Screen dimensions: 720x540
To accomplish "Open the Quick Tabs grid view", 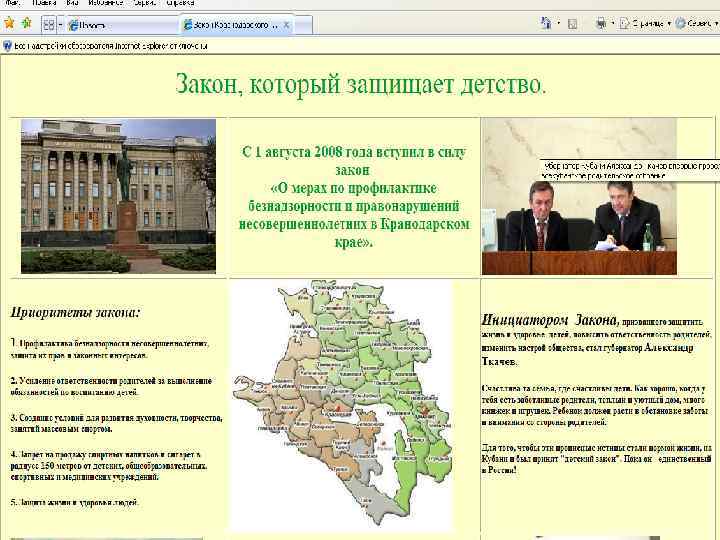I will pyautogui.click(x=49, y=24).
